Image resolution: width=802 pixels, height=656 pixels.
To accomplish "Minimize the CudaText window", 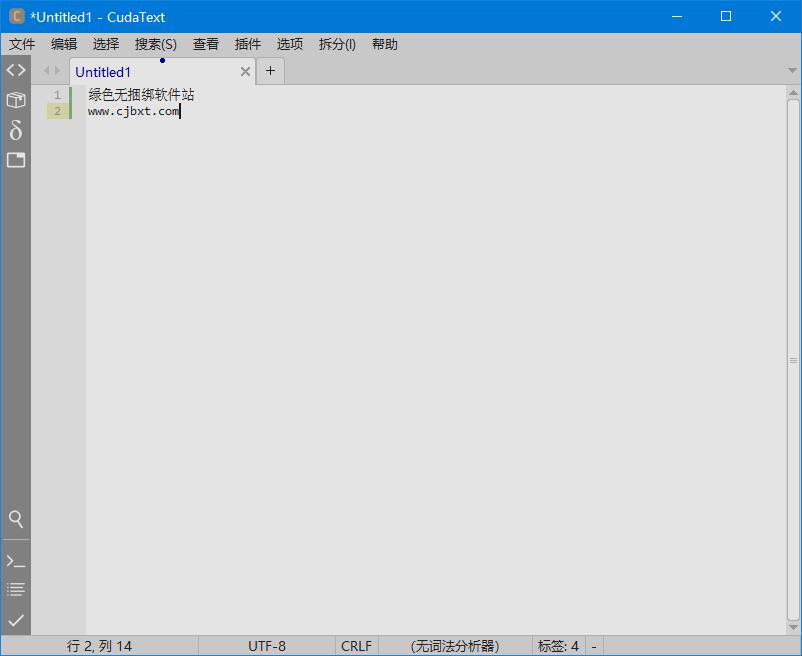I will 677,16.
